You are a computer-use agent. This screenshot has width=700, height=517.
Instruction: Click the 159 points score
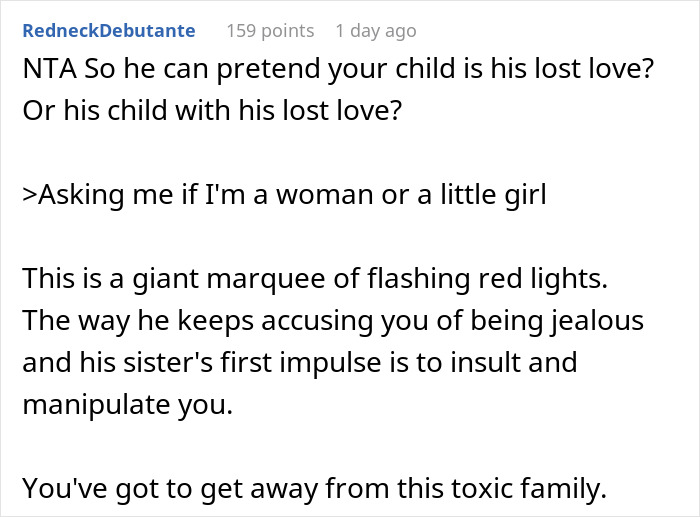[270, 31]
